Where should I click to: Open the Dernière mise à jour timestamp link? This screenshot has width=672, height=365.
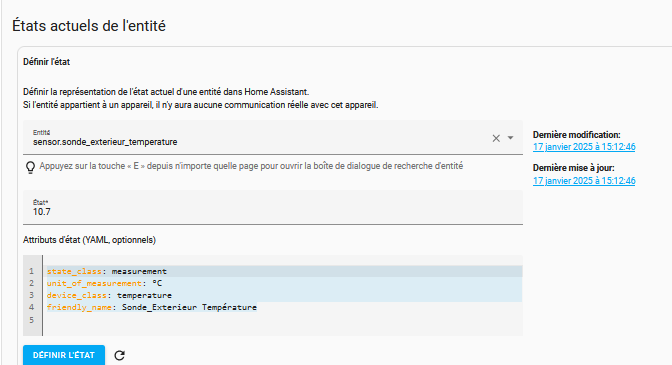(584, 180)
